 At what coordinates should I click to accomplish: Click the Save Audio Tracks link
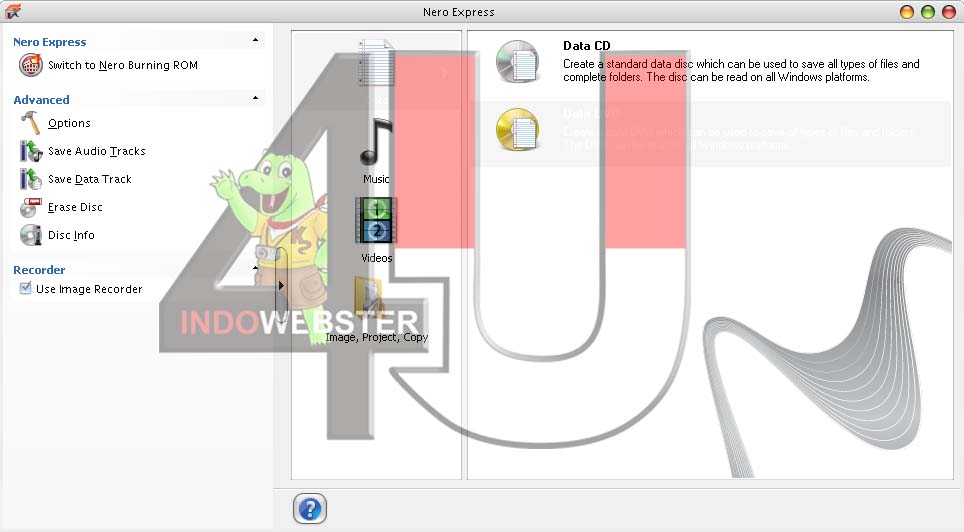(97, 151)
